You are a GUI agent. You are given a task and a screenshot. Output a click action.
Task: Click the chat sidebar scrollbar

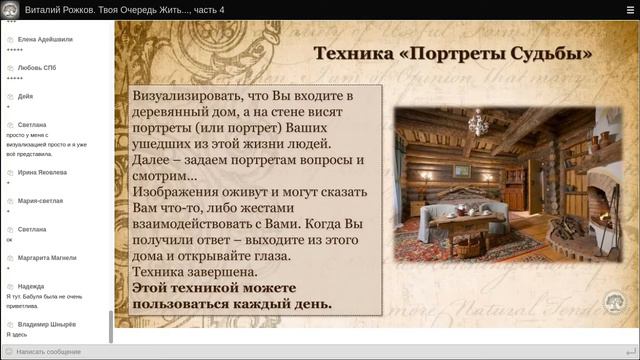point(111,327)
